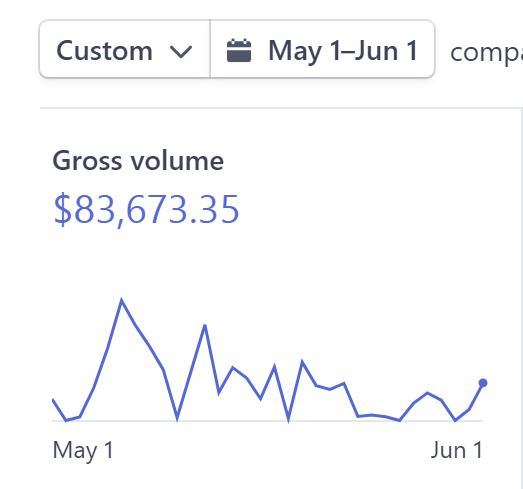Click the Jun 1 axis label
This screenshot has width=523, height=489.
tap(457, 450)
